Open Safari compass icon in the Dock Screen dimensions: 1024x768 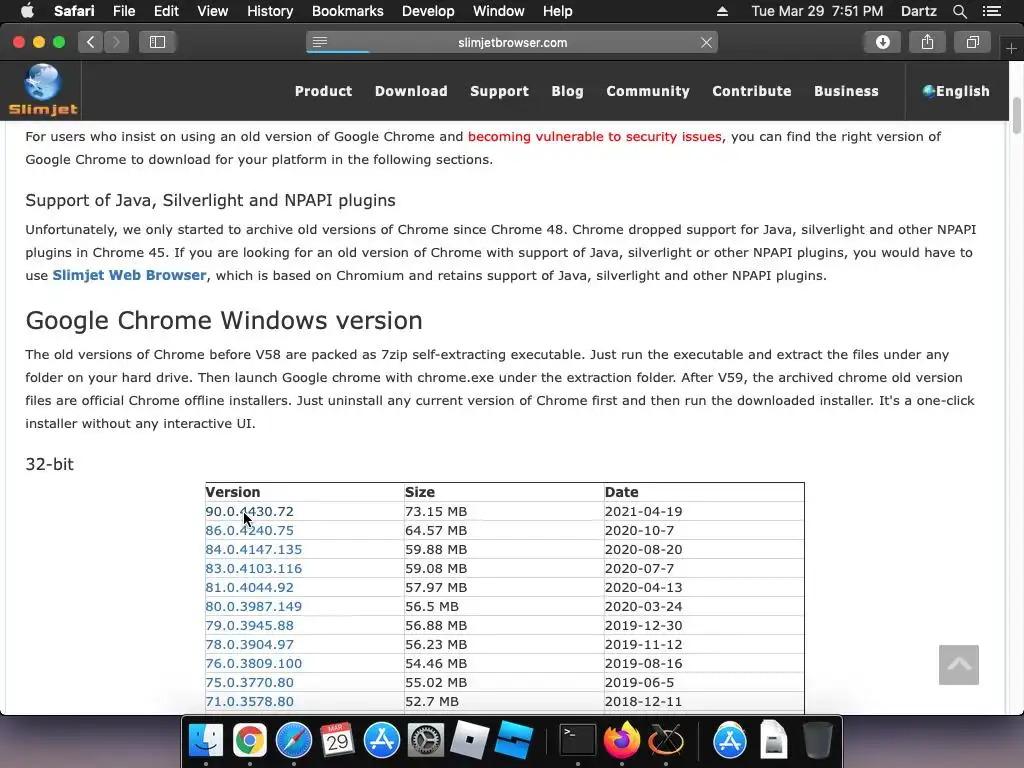[294, 741]
